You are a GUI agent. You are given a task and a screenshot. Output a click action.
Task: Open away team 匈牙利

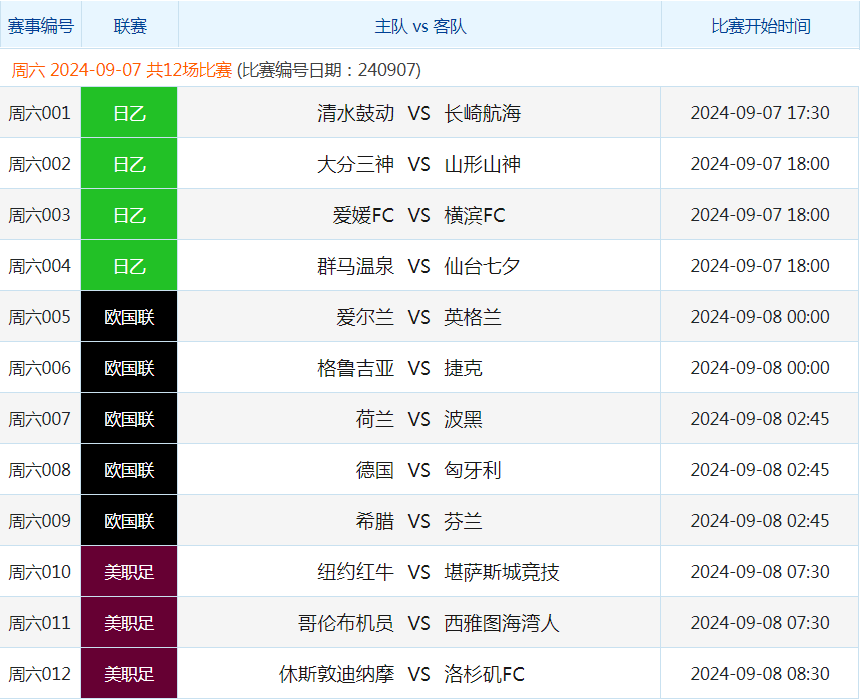tap(473, 470)
